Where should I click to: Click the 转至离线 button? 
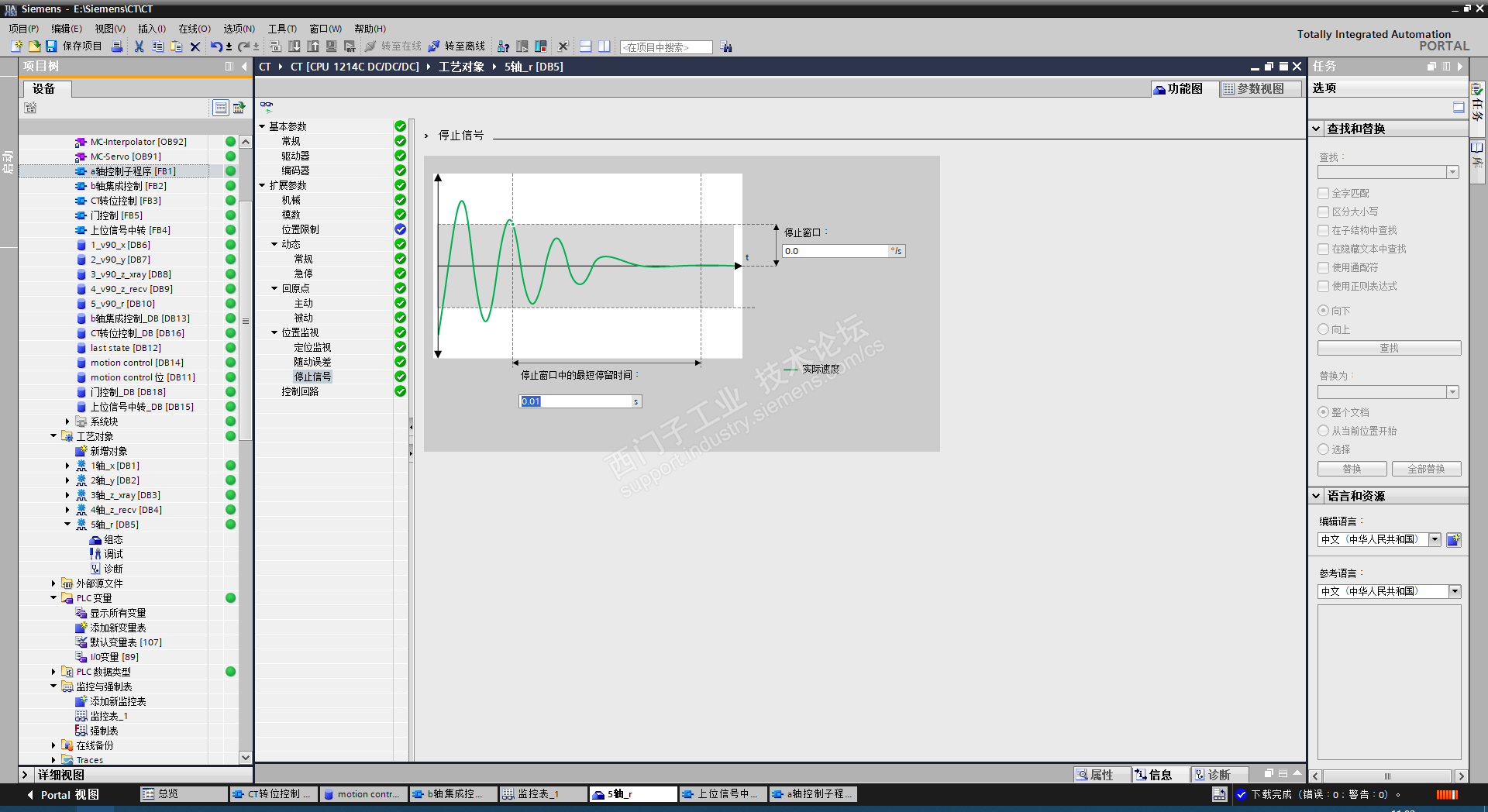456,46
